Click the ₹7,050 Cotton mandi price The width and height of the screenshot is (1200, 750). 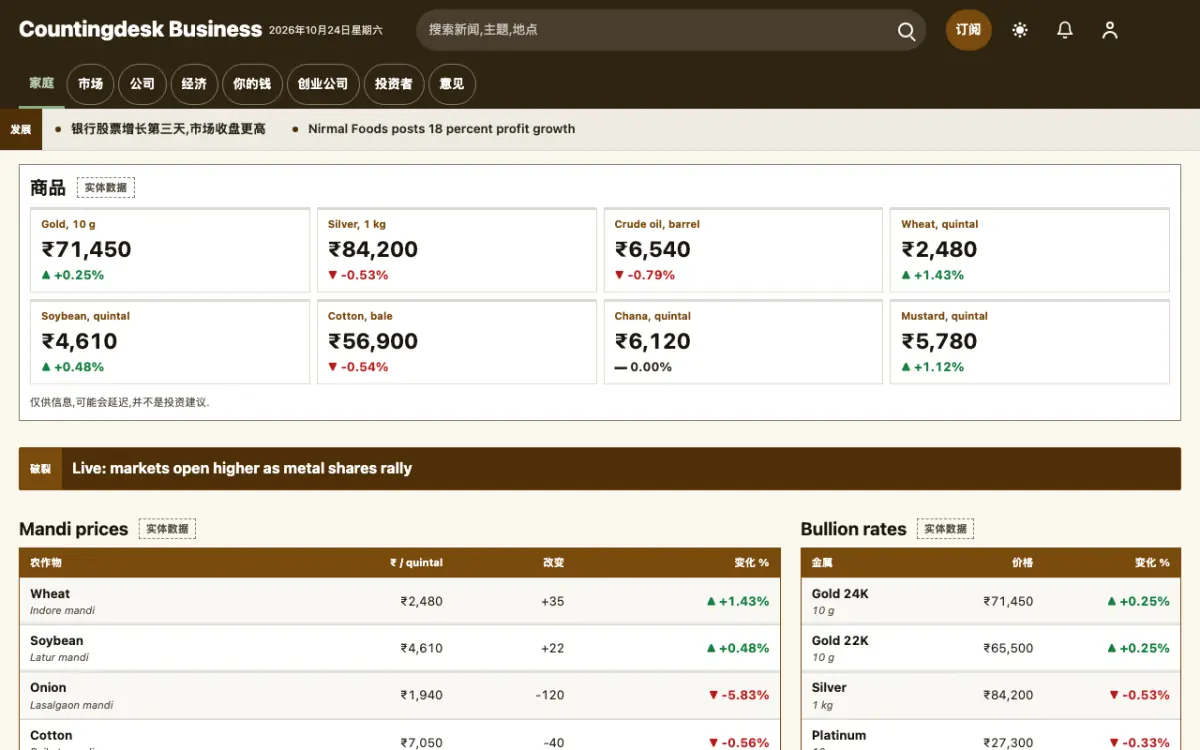[421, 742]
